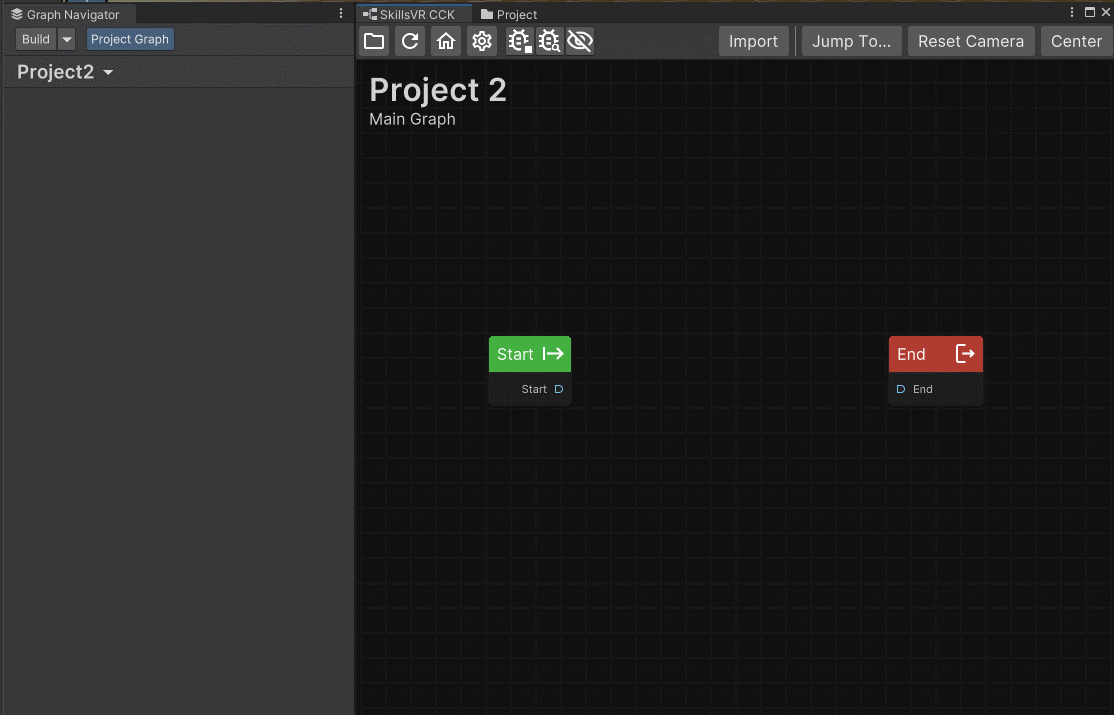Select the Project Graph toggle button

pyautogui.click(x=130, y=39)
